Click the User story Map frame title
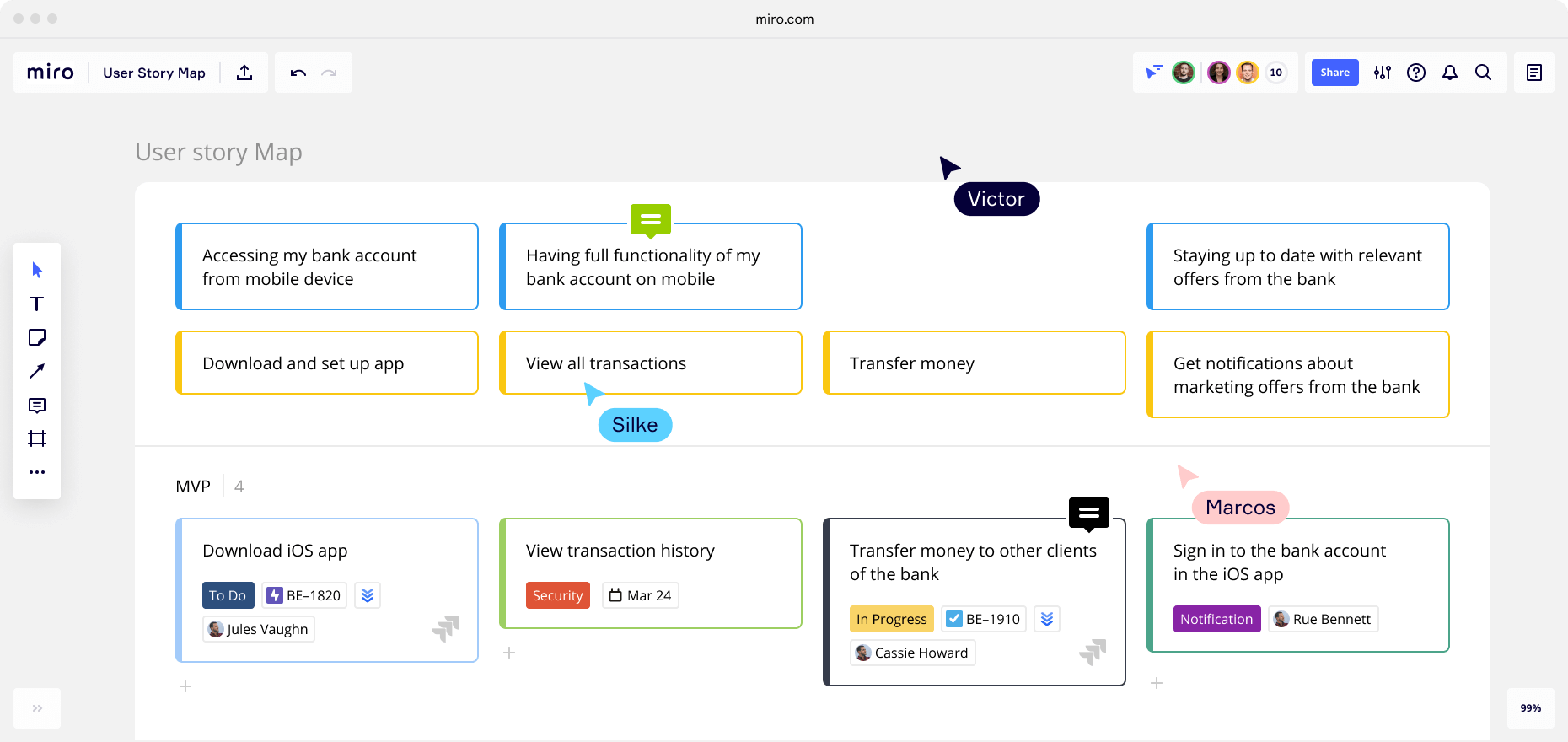The image size is (1568, 742). (219, 152)
